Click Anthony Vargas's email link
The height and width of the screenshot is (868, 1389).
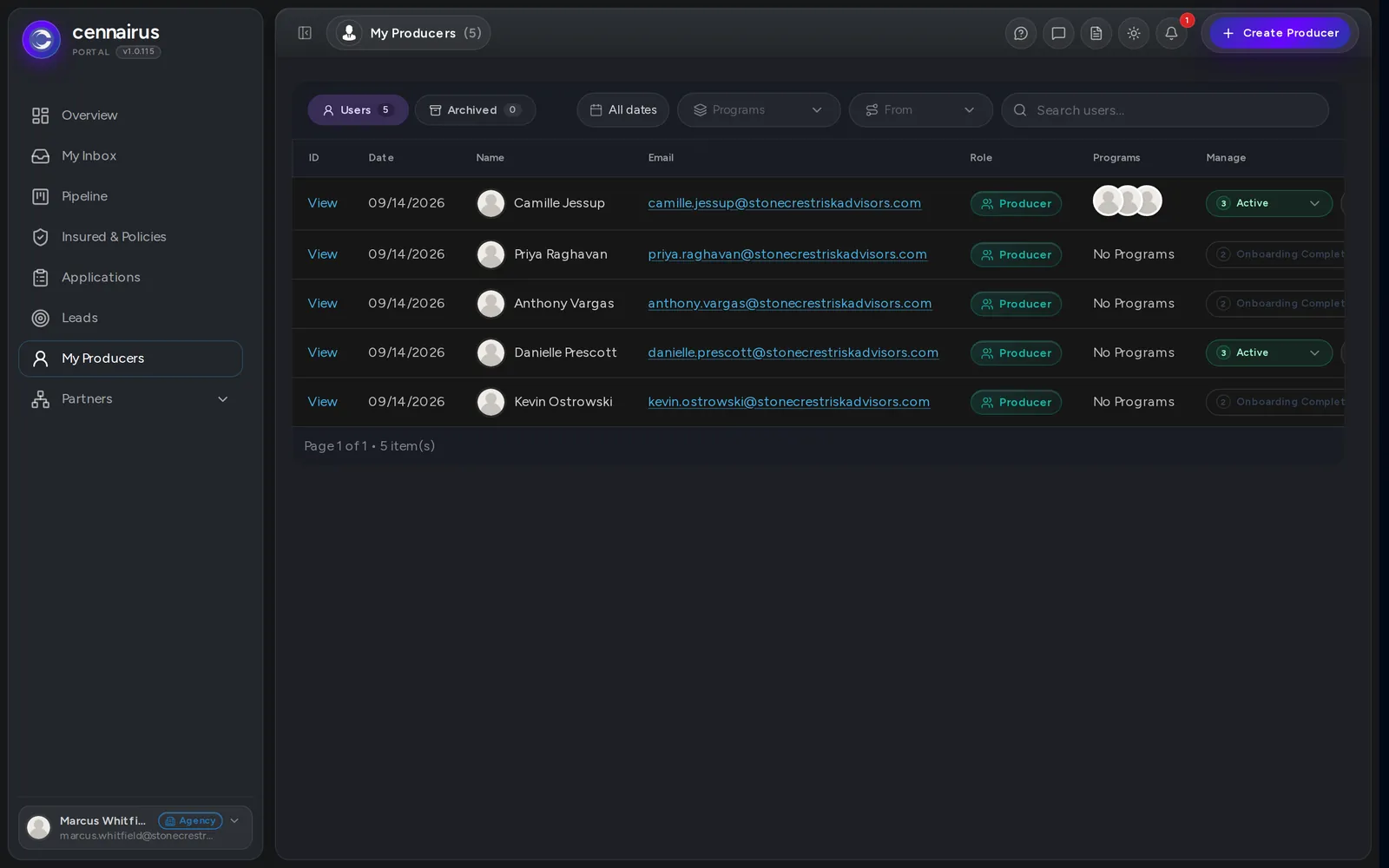point(790,304)
